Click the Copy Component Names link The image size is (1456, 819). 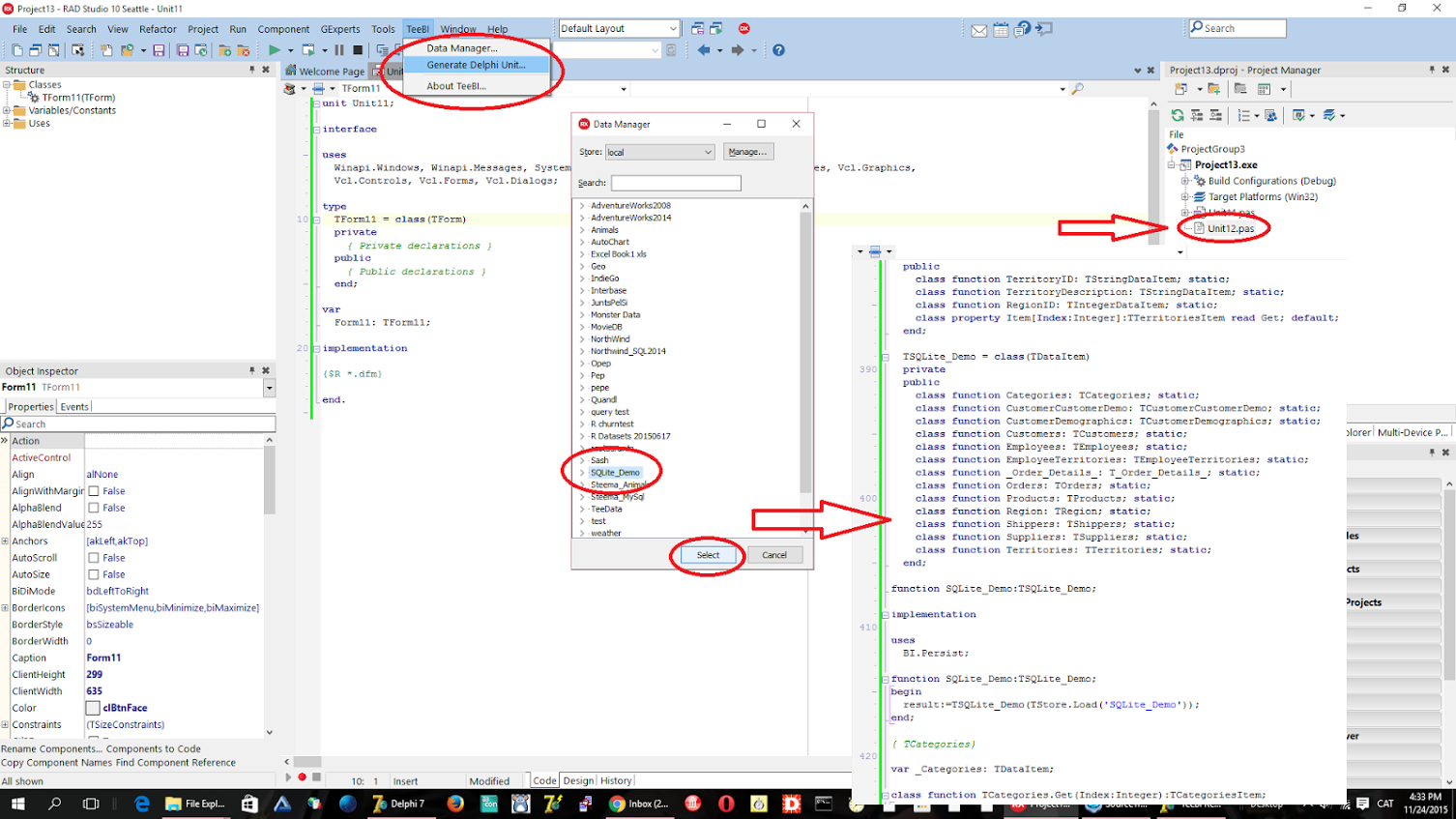(x=56, y=763)
